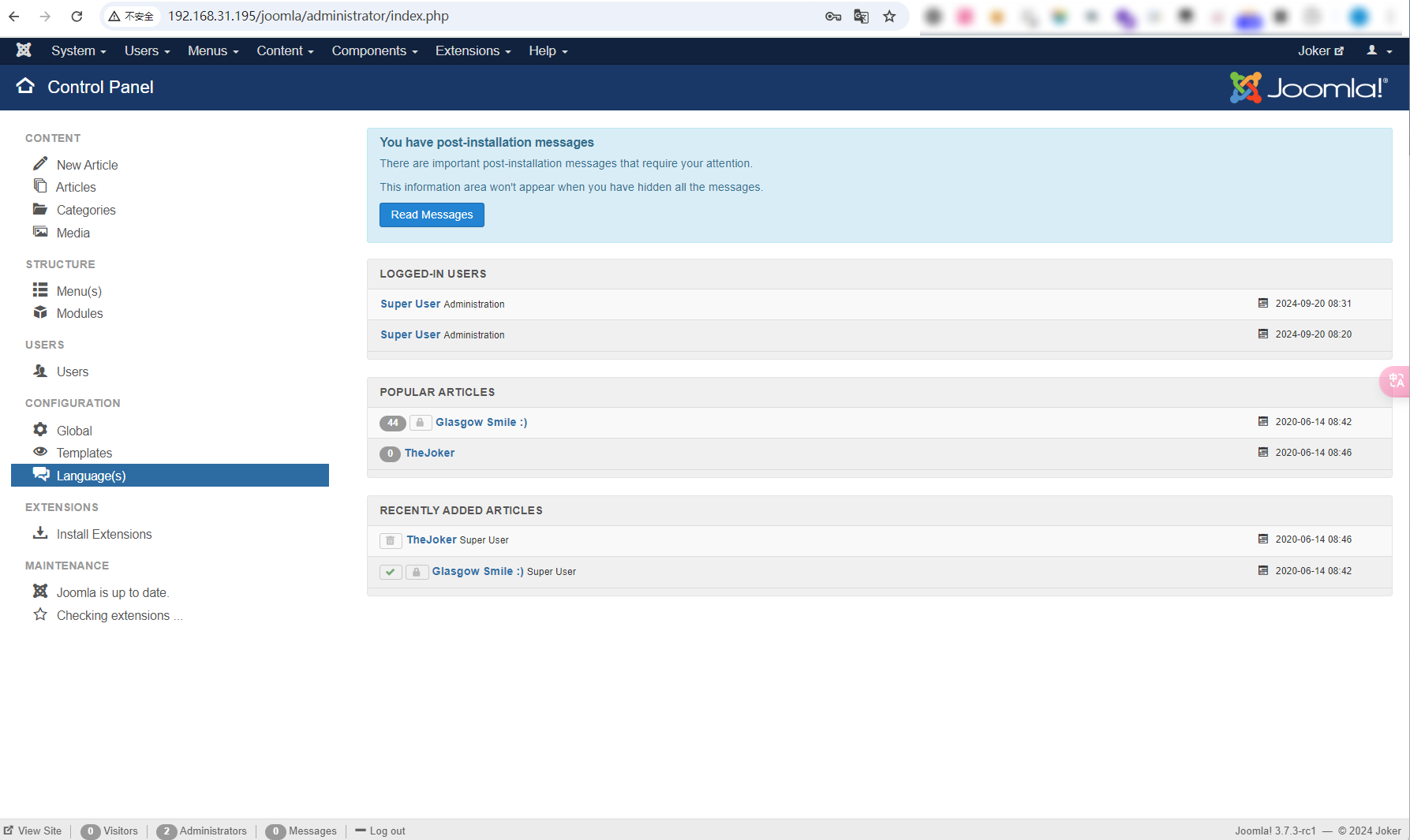Open the System dropdown menu
1410x840 pixels.
point(79,50)
